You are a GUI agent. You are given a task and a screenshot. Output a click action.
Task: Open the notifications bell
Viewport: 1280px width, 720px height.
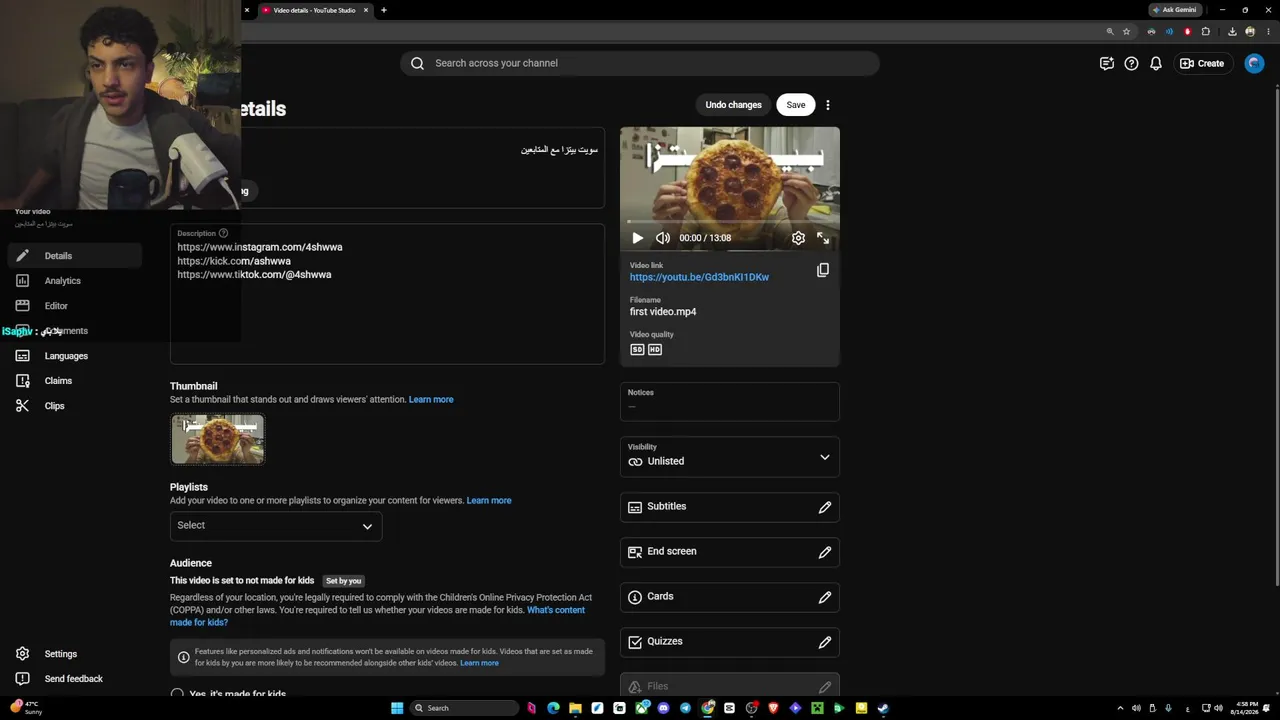point(1156,63)
